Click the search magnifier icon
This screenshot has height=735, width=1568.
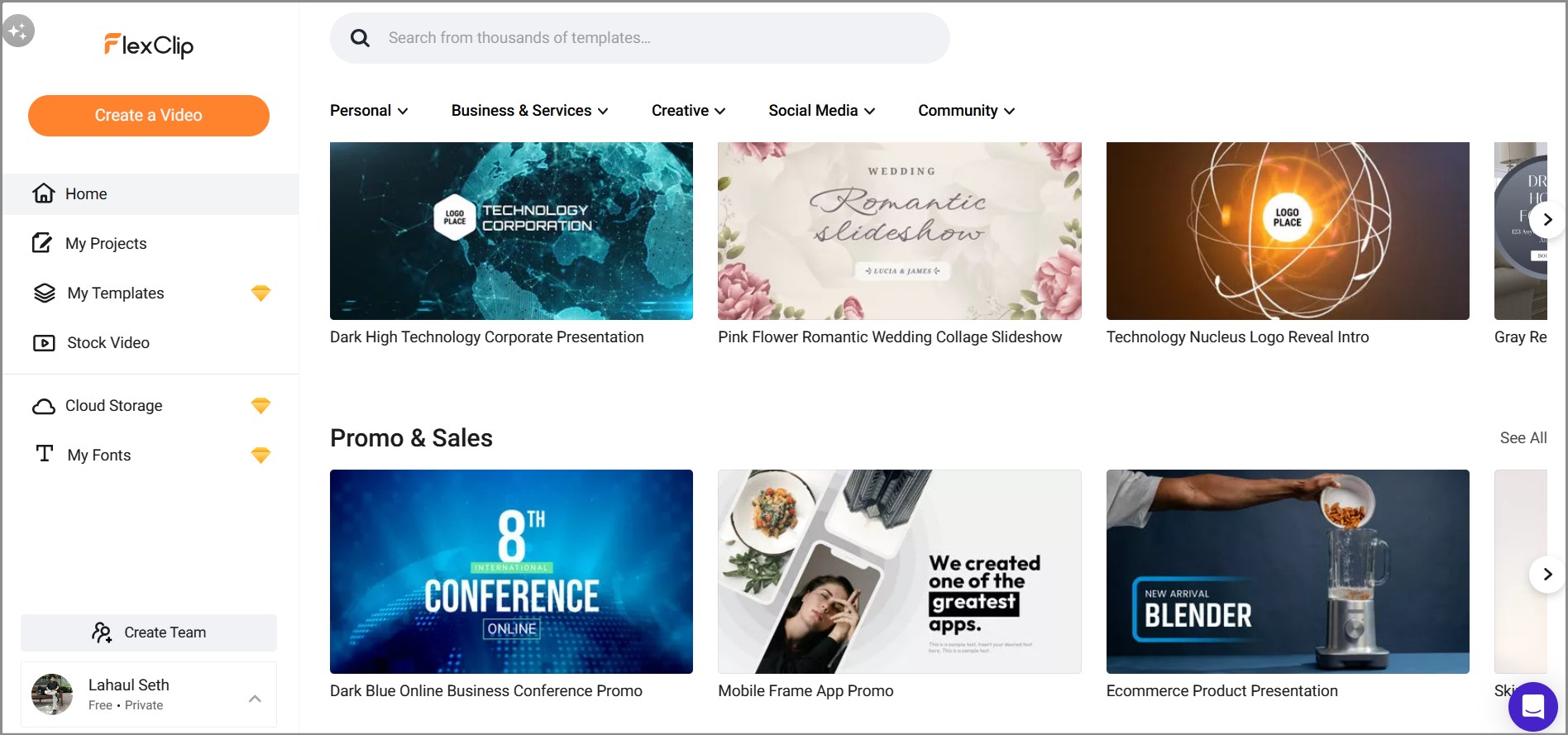tap(360, 38)
